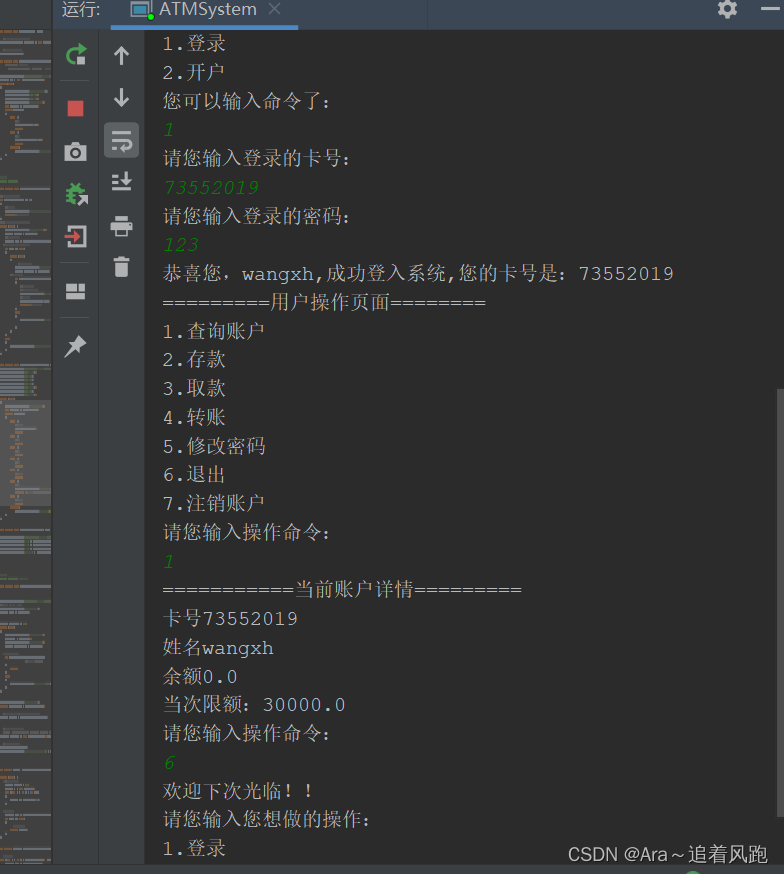This screenshot has height=874, width=784.
Task: Click the down arrow to go down the stack trace
Action: tap(121, 97)
